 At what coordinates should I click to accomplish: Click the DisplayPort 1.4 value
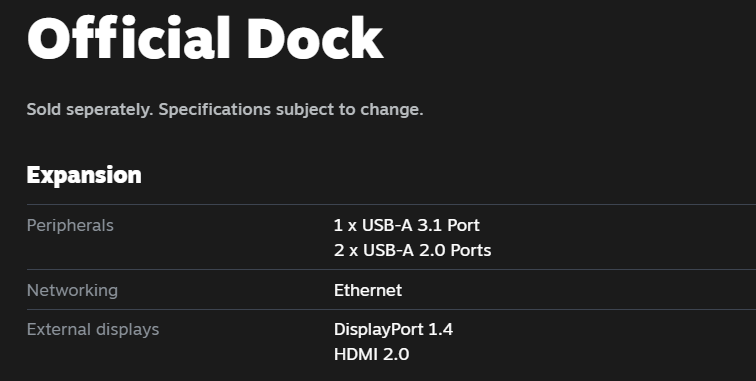pos(393,330)
